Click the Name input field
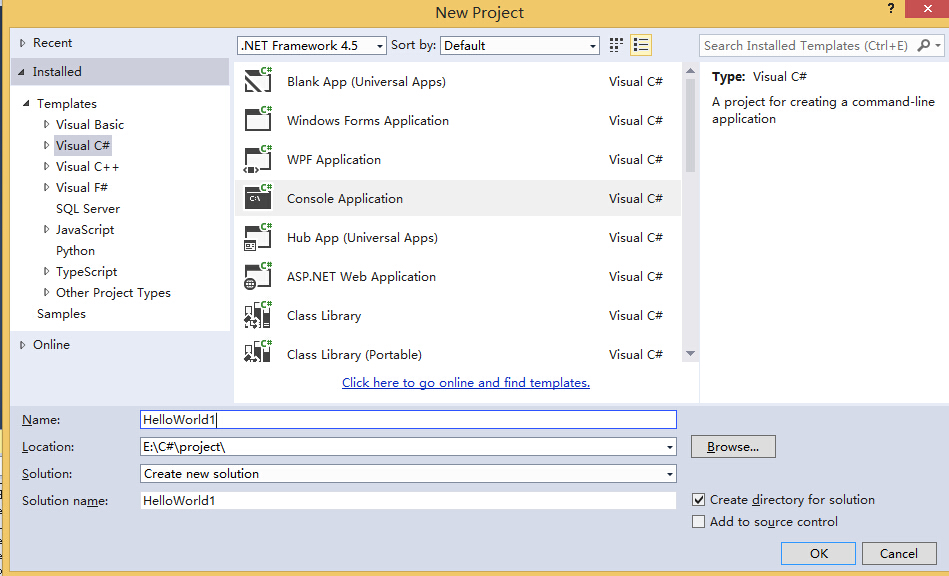The width and height of the screenshot is (949, 576). tap(408, 420)
